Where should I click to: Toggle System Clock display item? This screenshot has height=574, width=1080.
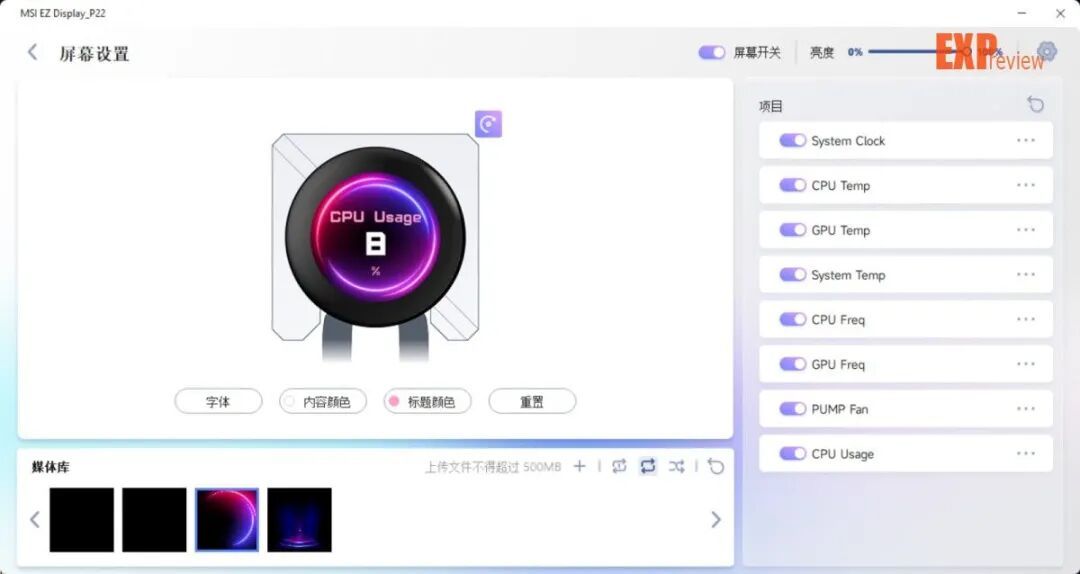click(x=792, y=141)
